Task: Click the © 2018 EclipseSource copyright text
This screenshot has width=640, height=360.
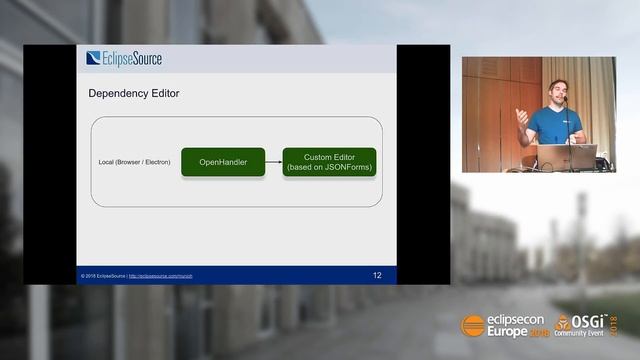Action: pyautogui.click(x=103, y=276)
